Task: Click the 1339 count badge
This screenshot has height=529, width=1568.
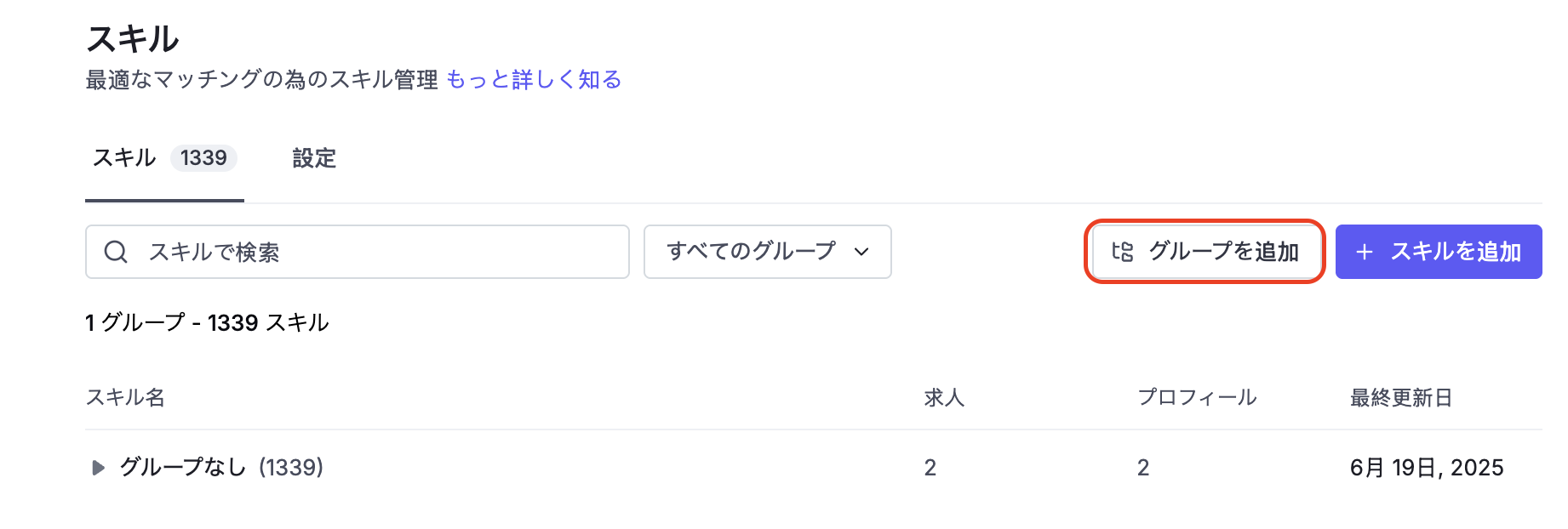Action: [x=203, y=158]
